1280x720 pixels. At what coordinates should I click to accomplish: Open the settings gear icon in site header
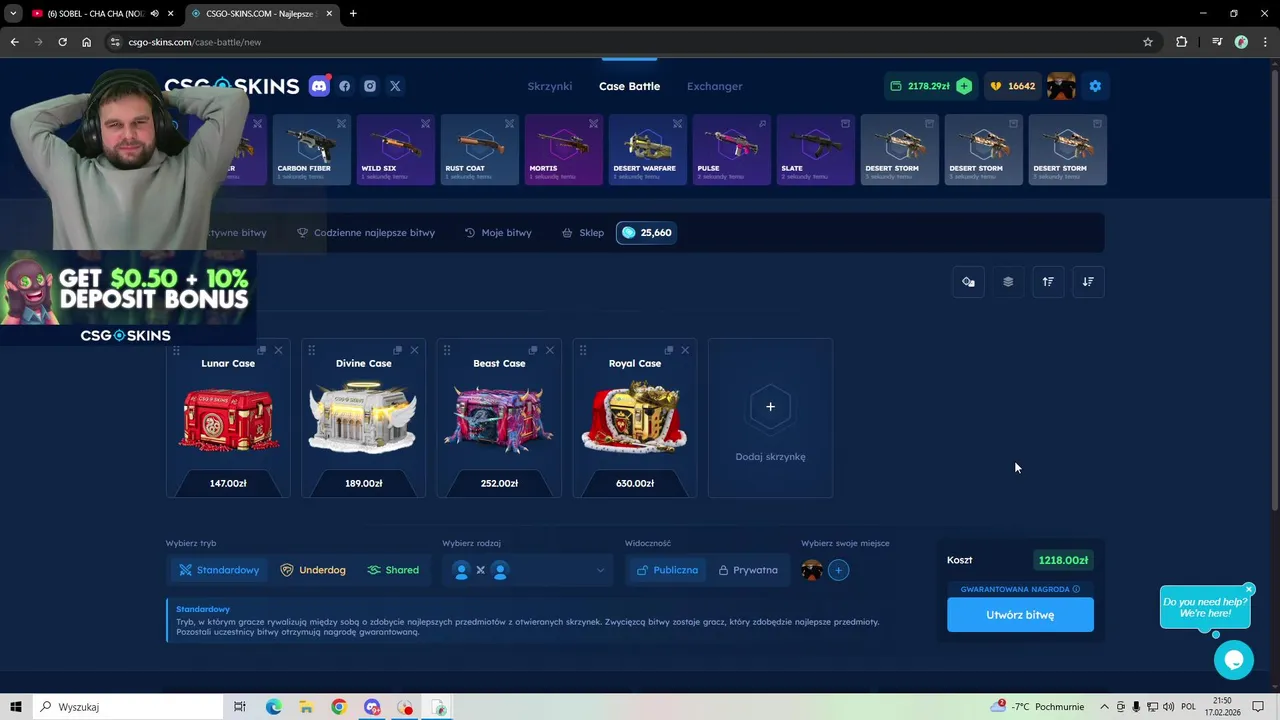coord(1095,86)
